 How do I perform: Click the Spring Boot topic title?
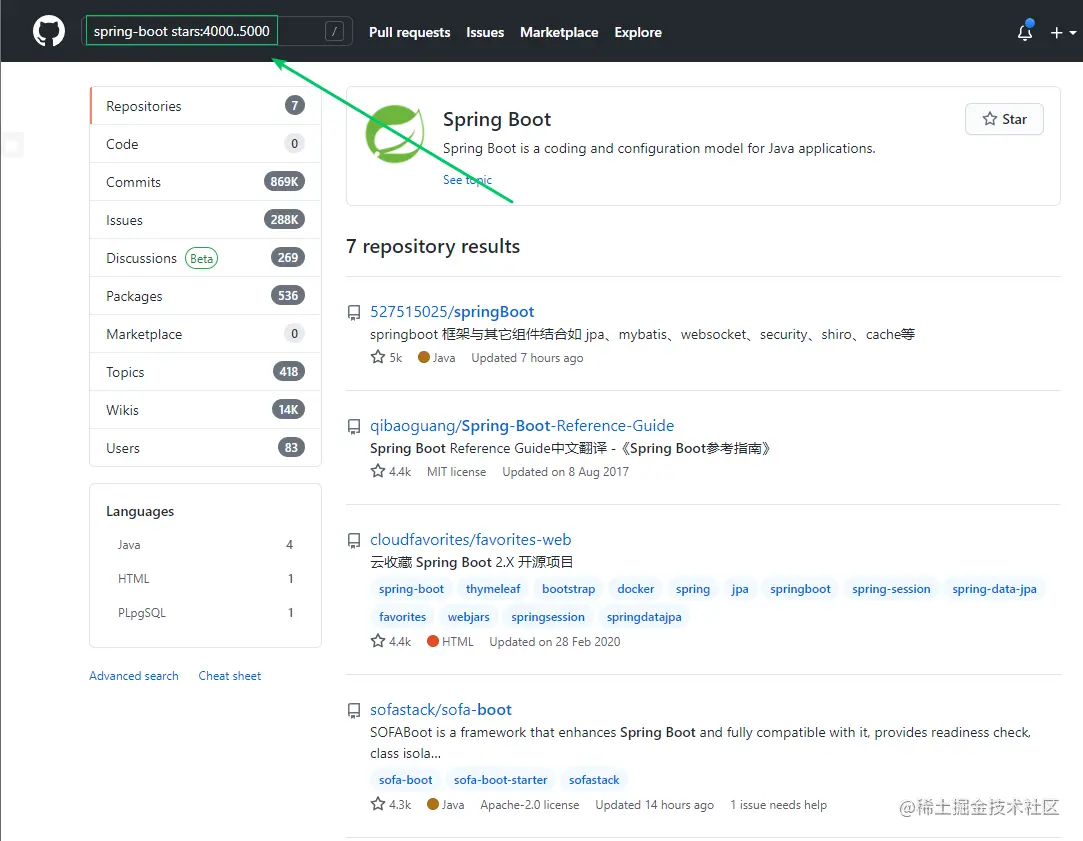[x=497, y=119]
